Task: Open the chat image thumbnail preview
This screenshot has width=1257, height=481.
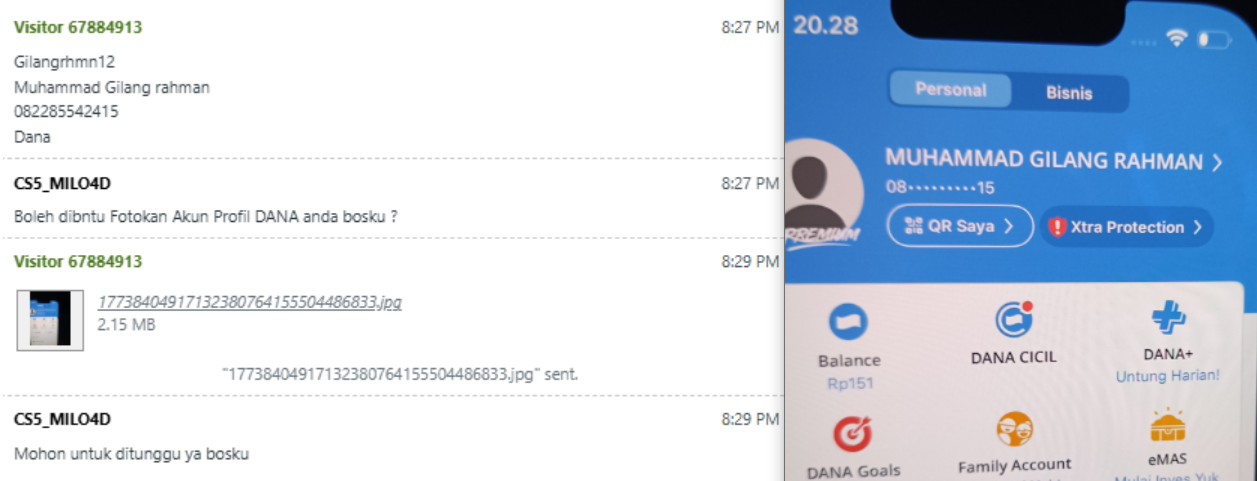Action: (x=50, y=320)
